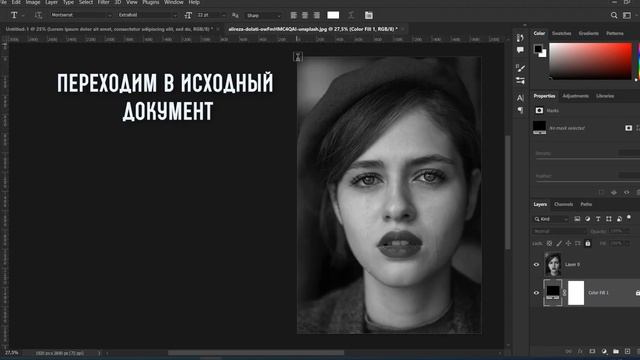Toggle layer filtering on or off

(629, 218)
